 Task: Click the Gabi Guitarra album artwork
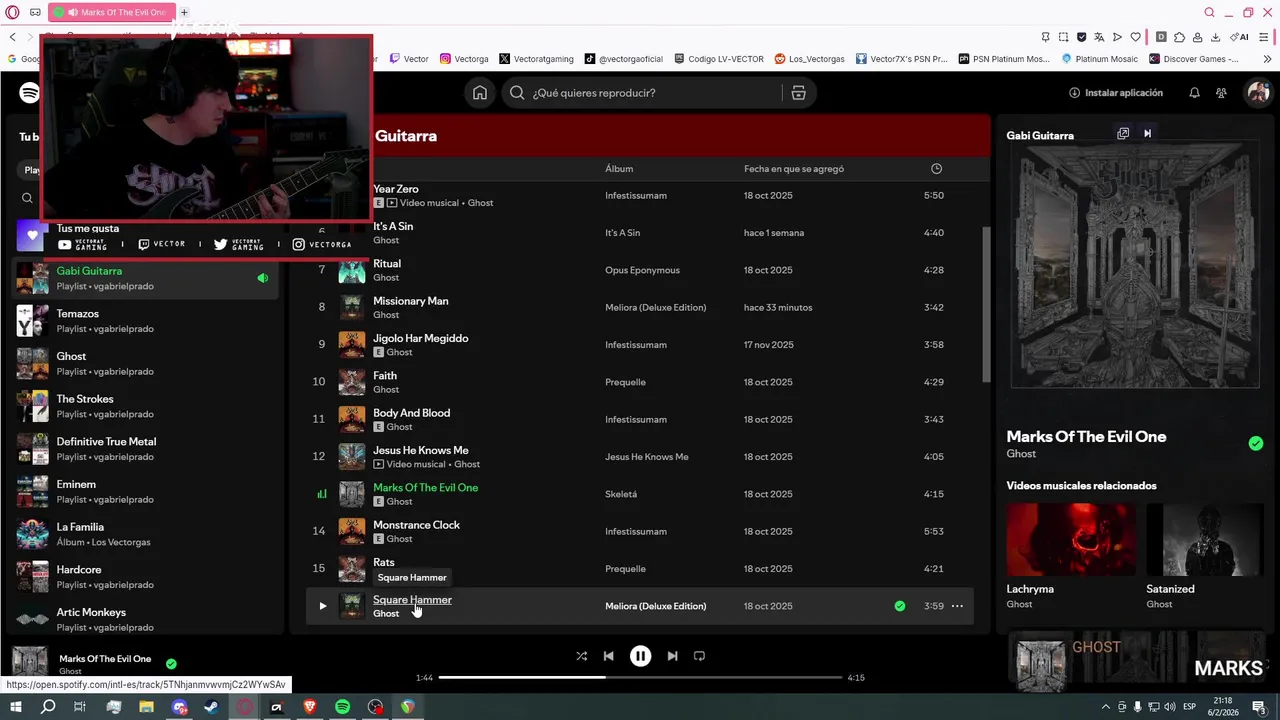[1135, 264]
